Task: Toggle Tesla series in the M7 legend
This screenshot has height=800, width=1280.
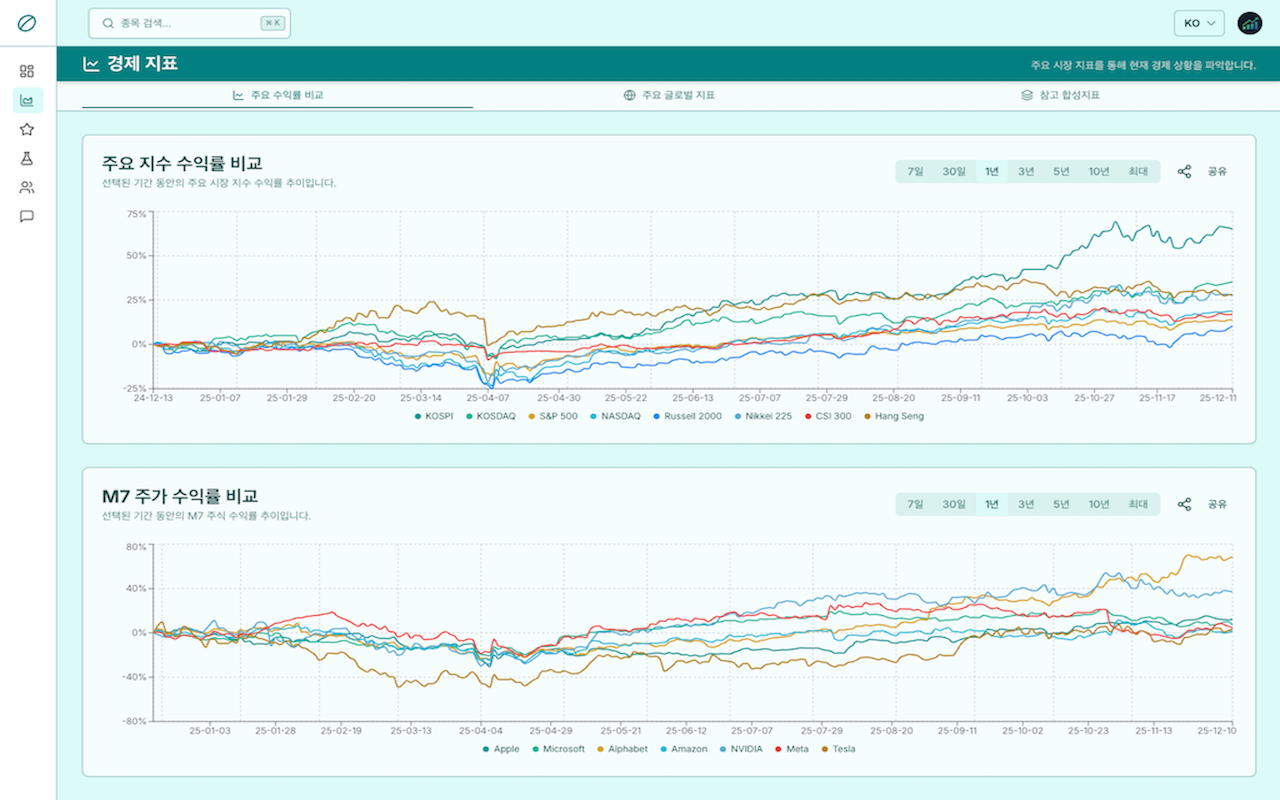Action: coord(838,749)
